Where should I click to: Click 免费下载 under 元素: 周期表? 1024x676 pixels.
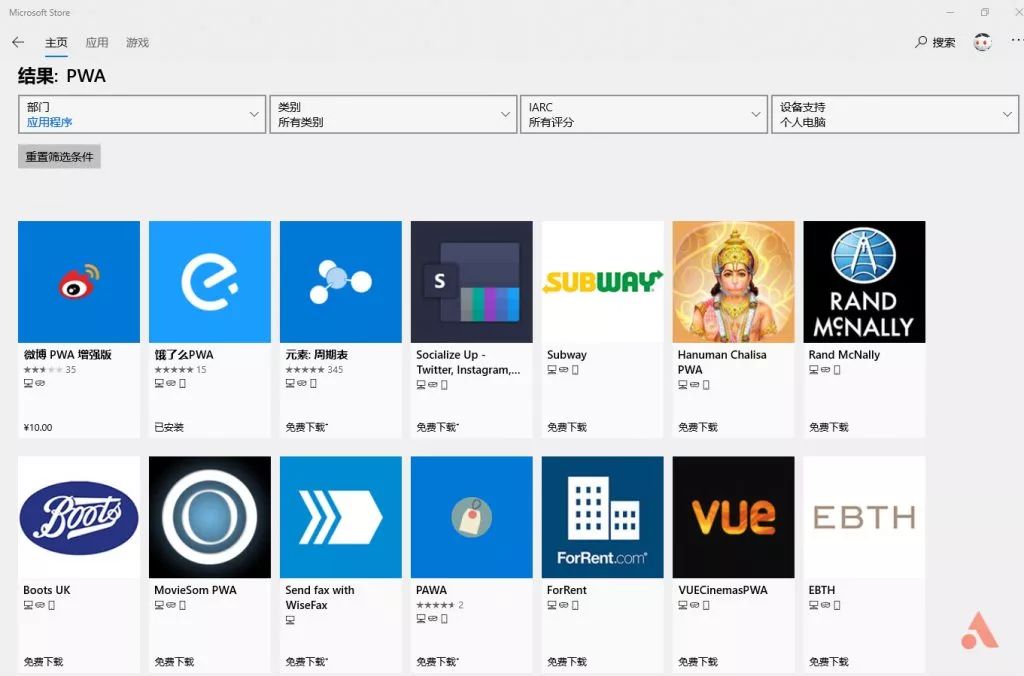(x=306, y=427)
